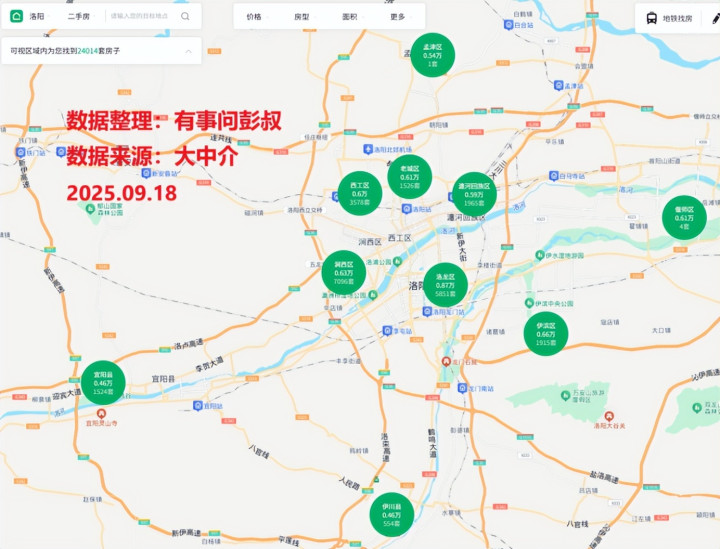Screen dimensions: 720x549
Task: Select the 西工区 district bubble
Action: [360, 193]
